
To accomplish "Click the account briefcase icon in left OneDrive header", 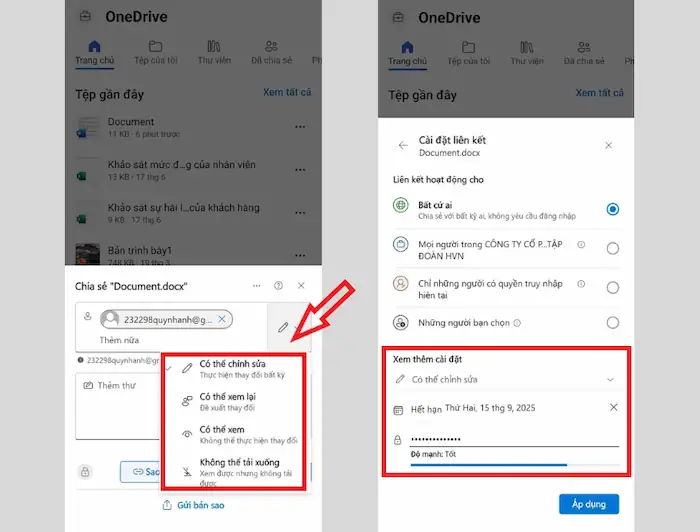I will [85, 17].
